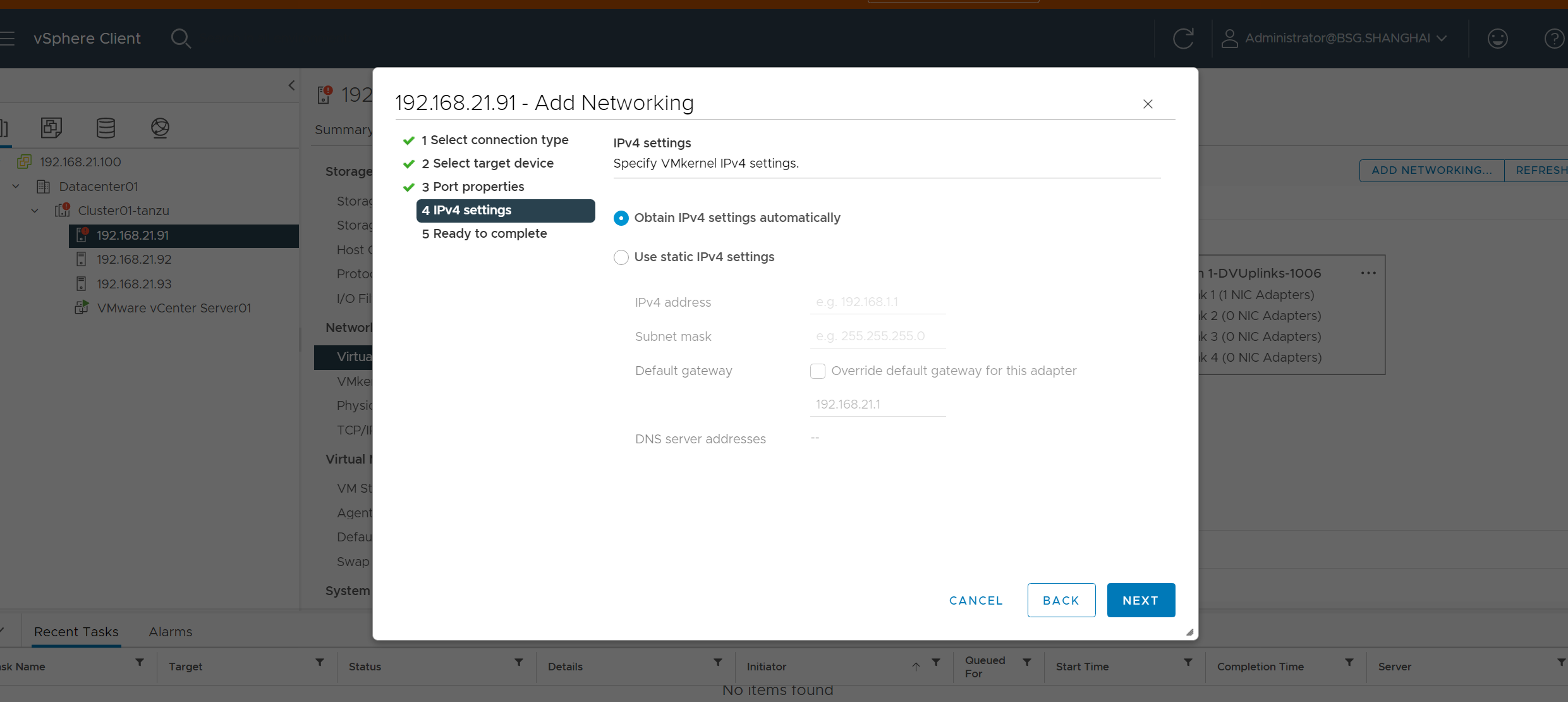Viewport: 1568px width, 702px height.
Task: Open the help question mark icon
Action: coord(1554,39)
